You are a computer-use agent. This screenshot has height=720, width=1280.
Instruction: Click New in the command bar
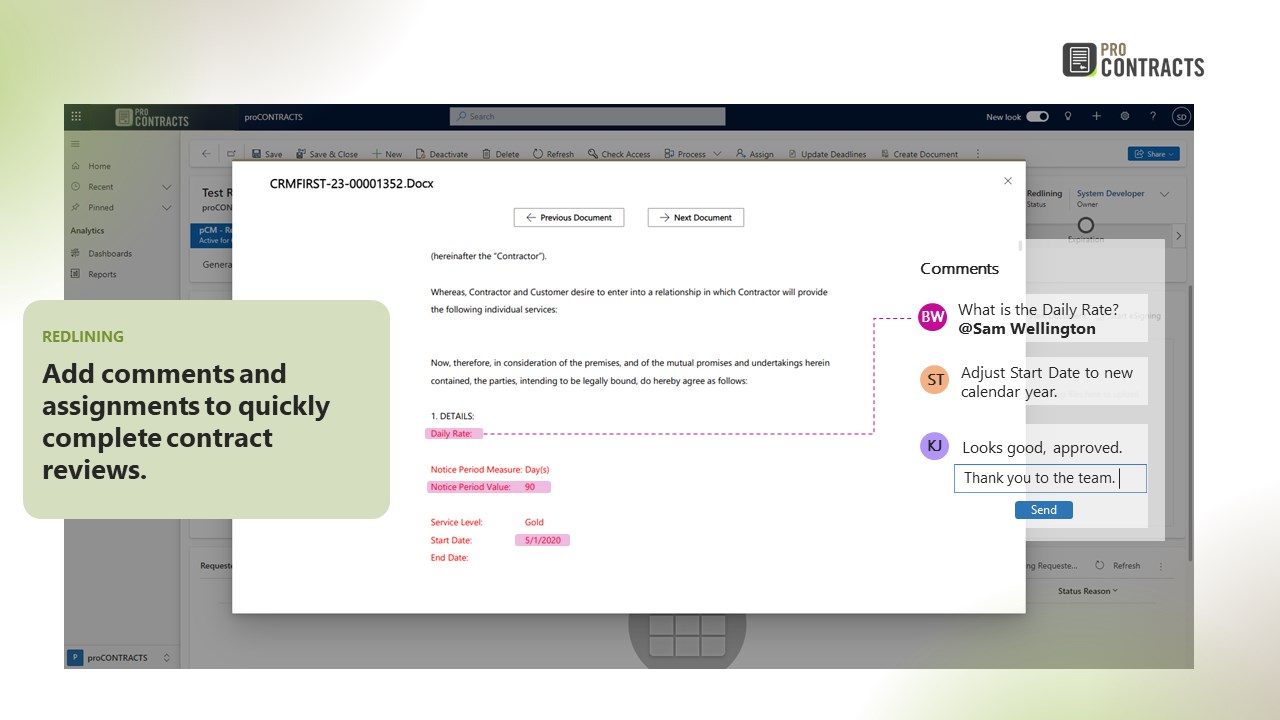pyautogui.click(x=387, y=154)
